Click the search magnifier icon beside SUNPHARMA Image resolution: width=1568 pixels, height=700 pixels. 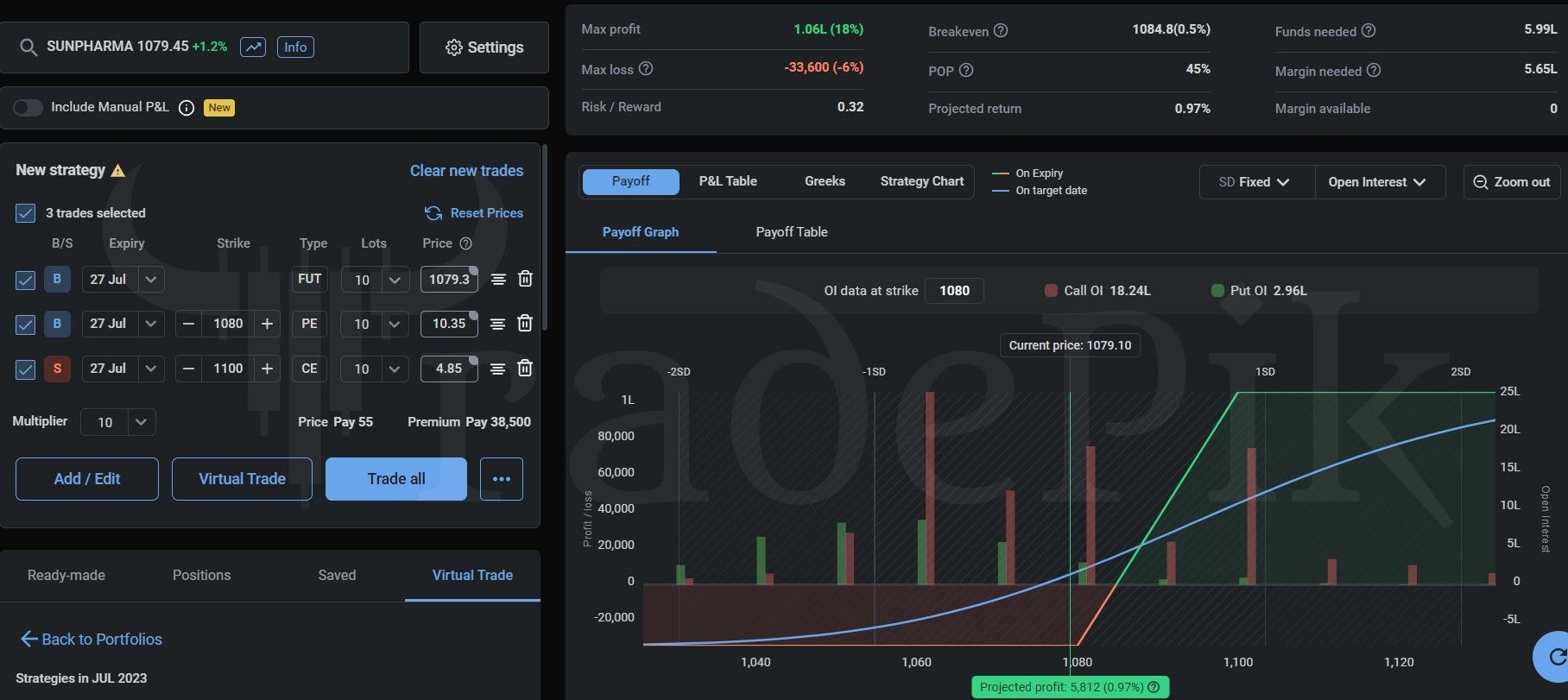pos(28,47)
